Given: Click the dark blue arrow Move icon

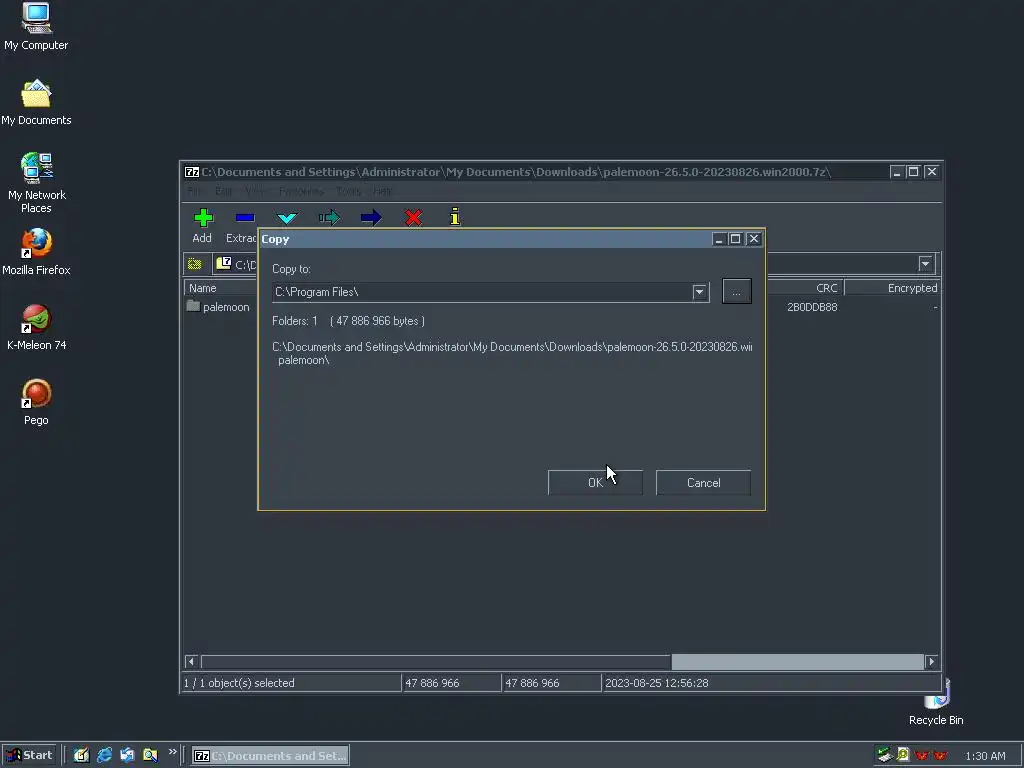Looking at the screenshot, I should 371,217.
